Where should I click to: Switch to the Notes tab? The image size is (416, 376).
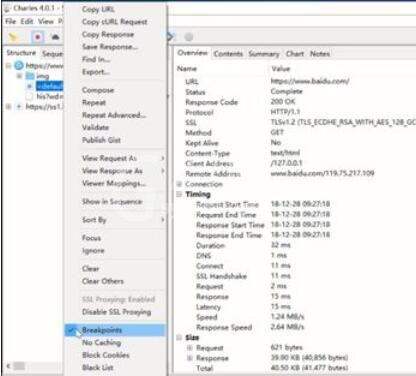(320, 54)
